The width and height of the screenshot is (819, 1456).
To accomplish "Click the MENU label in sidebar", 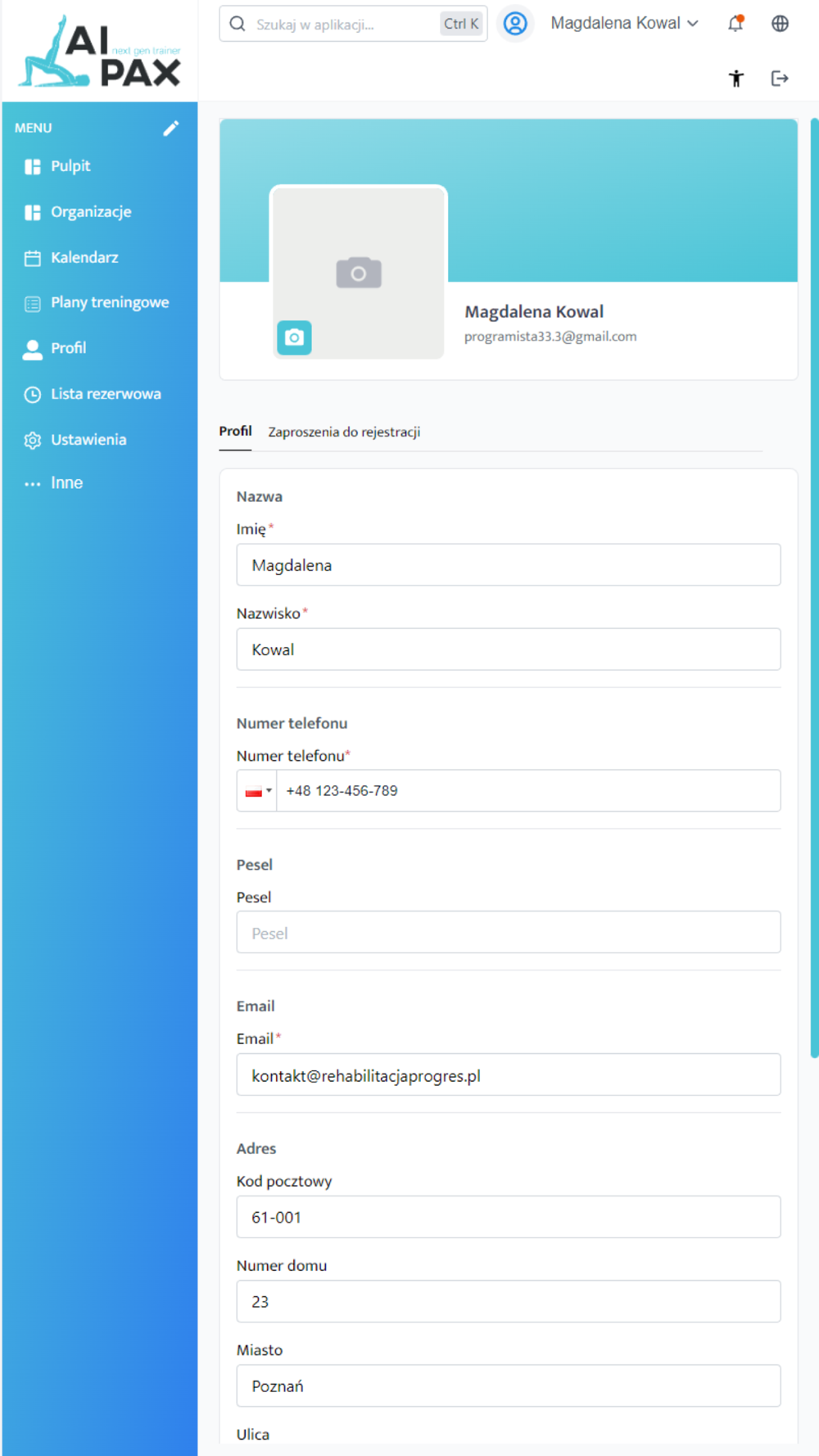I will coord(33,128).
